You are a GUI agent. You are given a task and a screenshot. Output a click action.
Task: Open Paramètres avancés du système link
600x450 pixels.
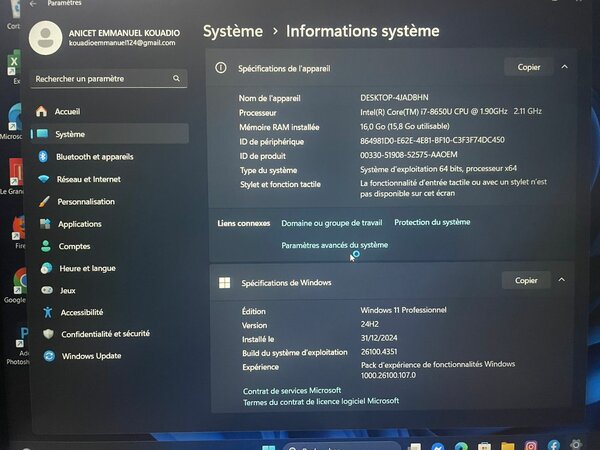click(x=334, y=245)
